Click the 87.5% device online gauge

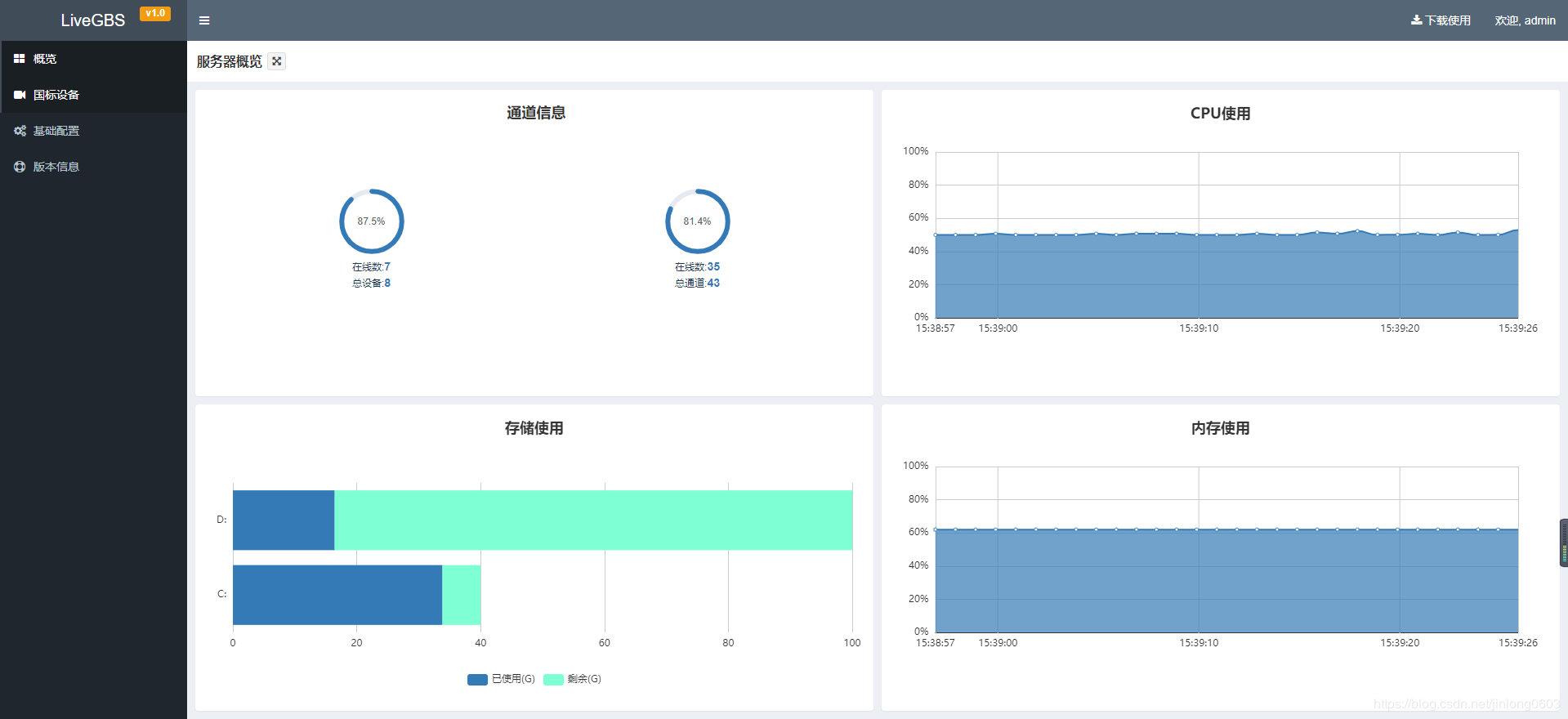tap(372, 221)
